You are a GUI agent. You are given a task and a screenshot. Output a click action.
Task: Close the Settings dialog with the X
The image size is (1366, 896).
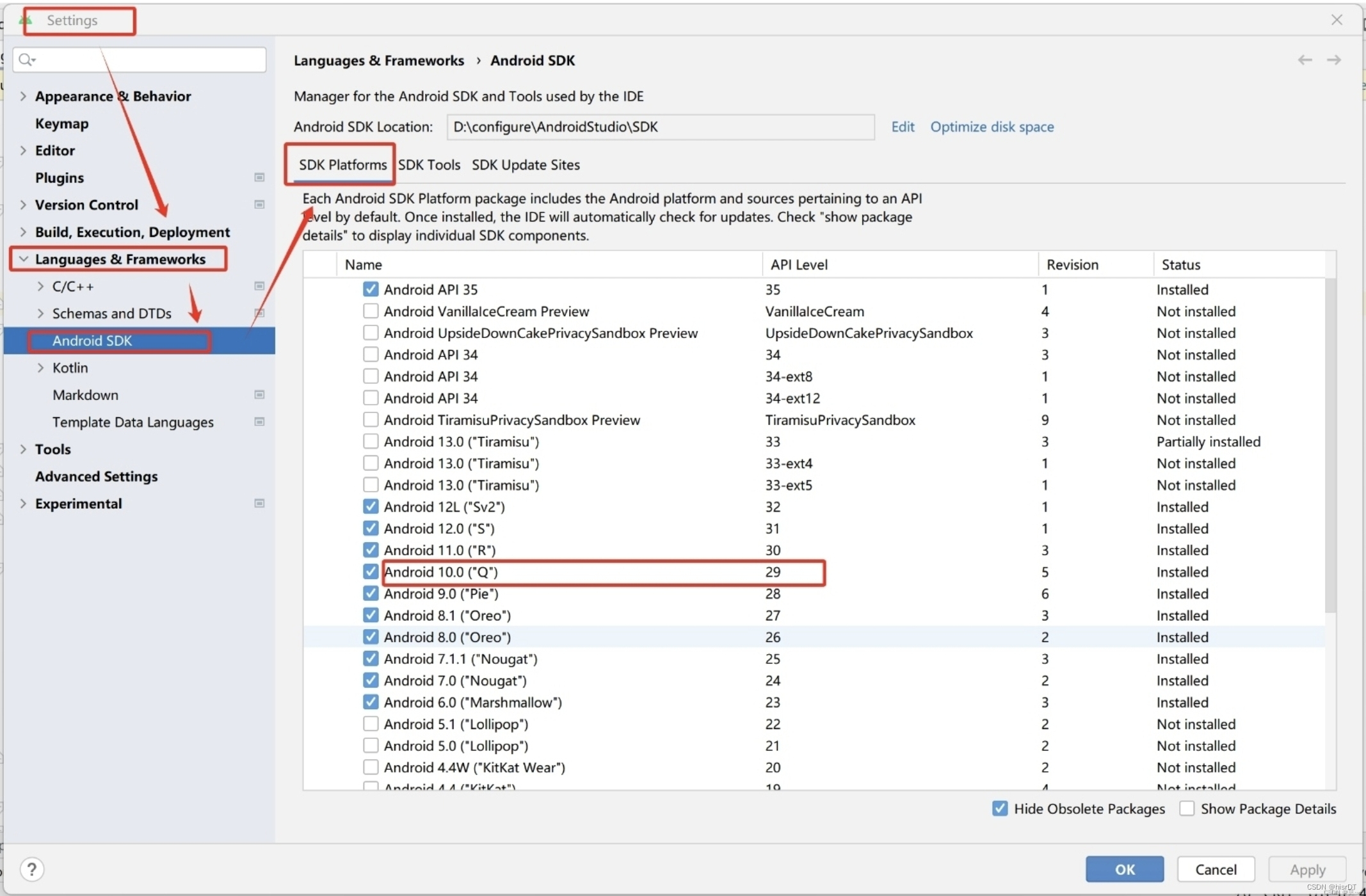point(1337,20)
